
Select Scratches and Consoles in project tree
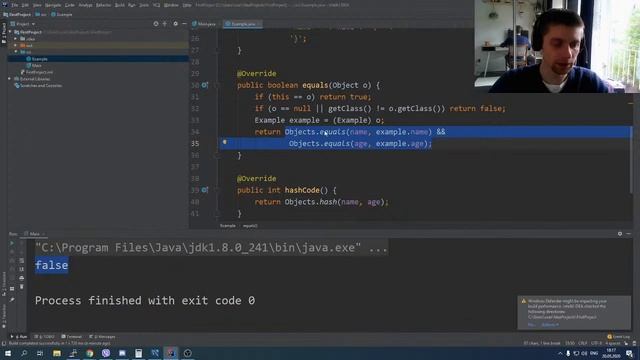(x=38, y=86)
